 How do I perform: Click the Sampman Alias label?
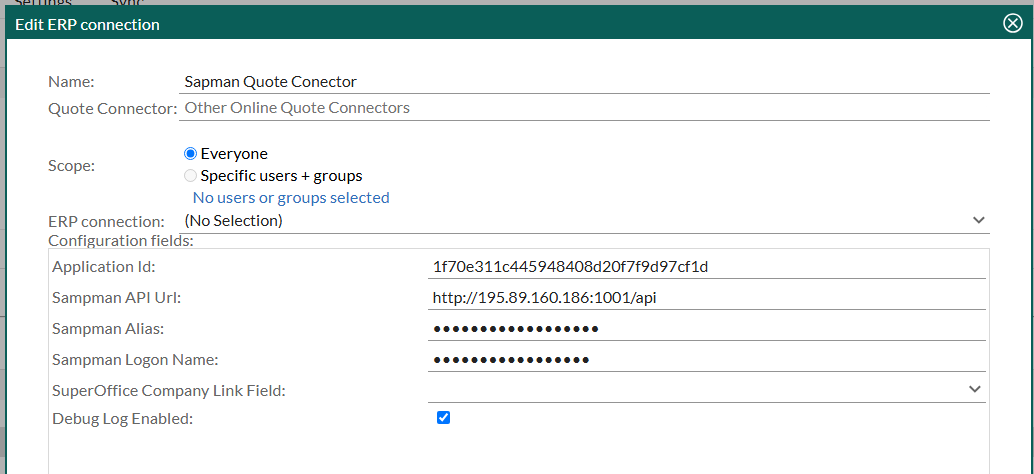coord(108,329)
